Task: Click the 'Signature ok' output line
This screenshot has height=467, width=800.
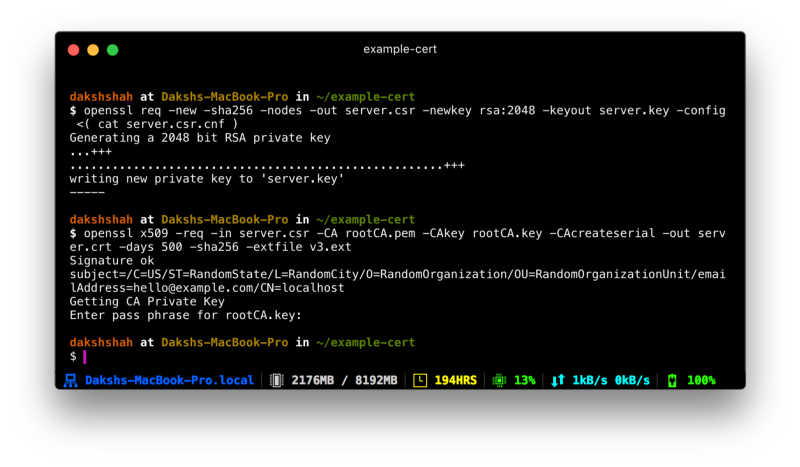Action: tap(112, 261)
